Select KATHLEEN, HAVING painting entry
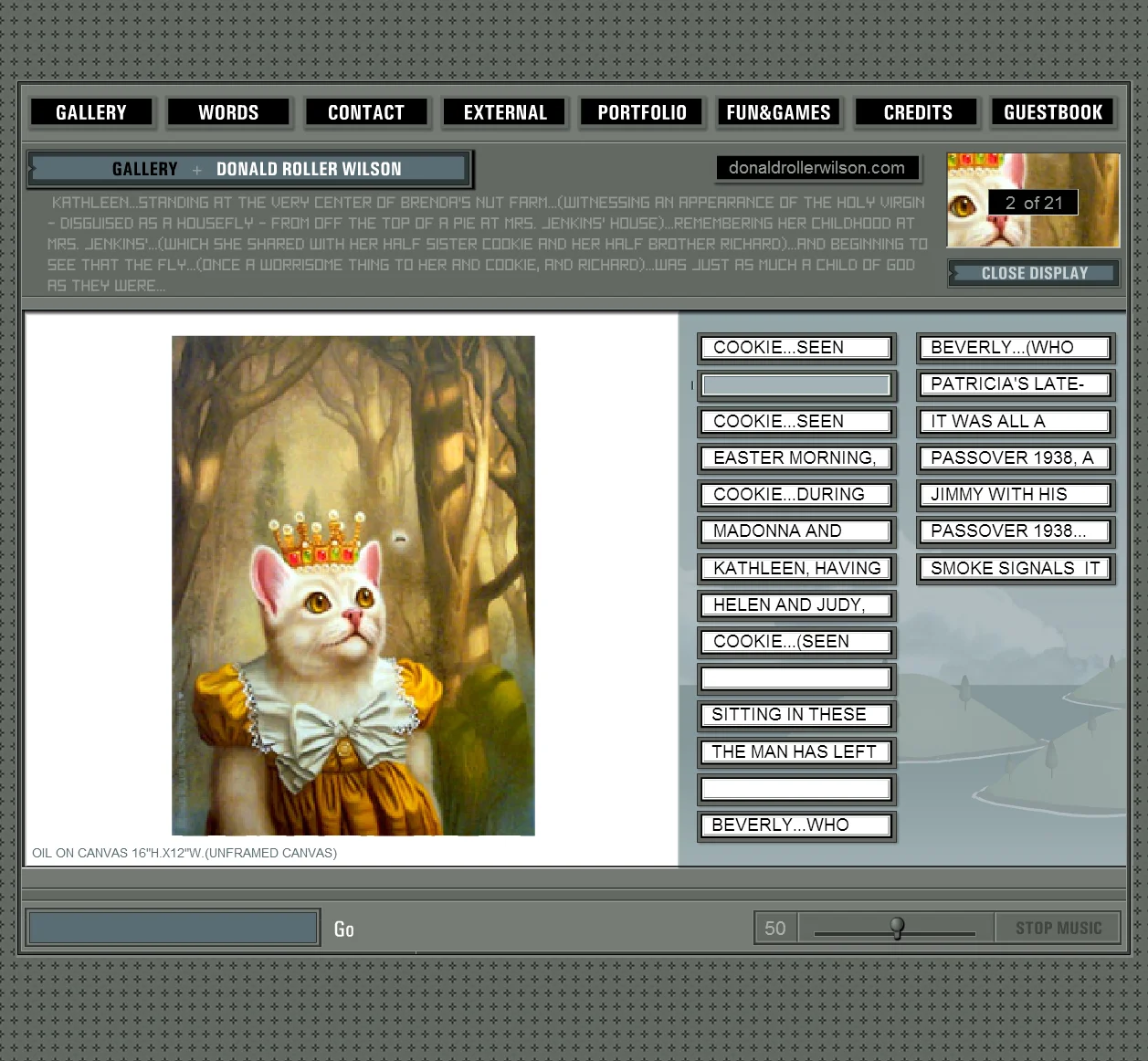1148x1061 pixels. [x=795, y=568]
